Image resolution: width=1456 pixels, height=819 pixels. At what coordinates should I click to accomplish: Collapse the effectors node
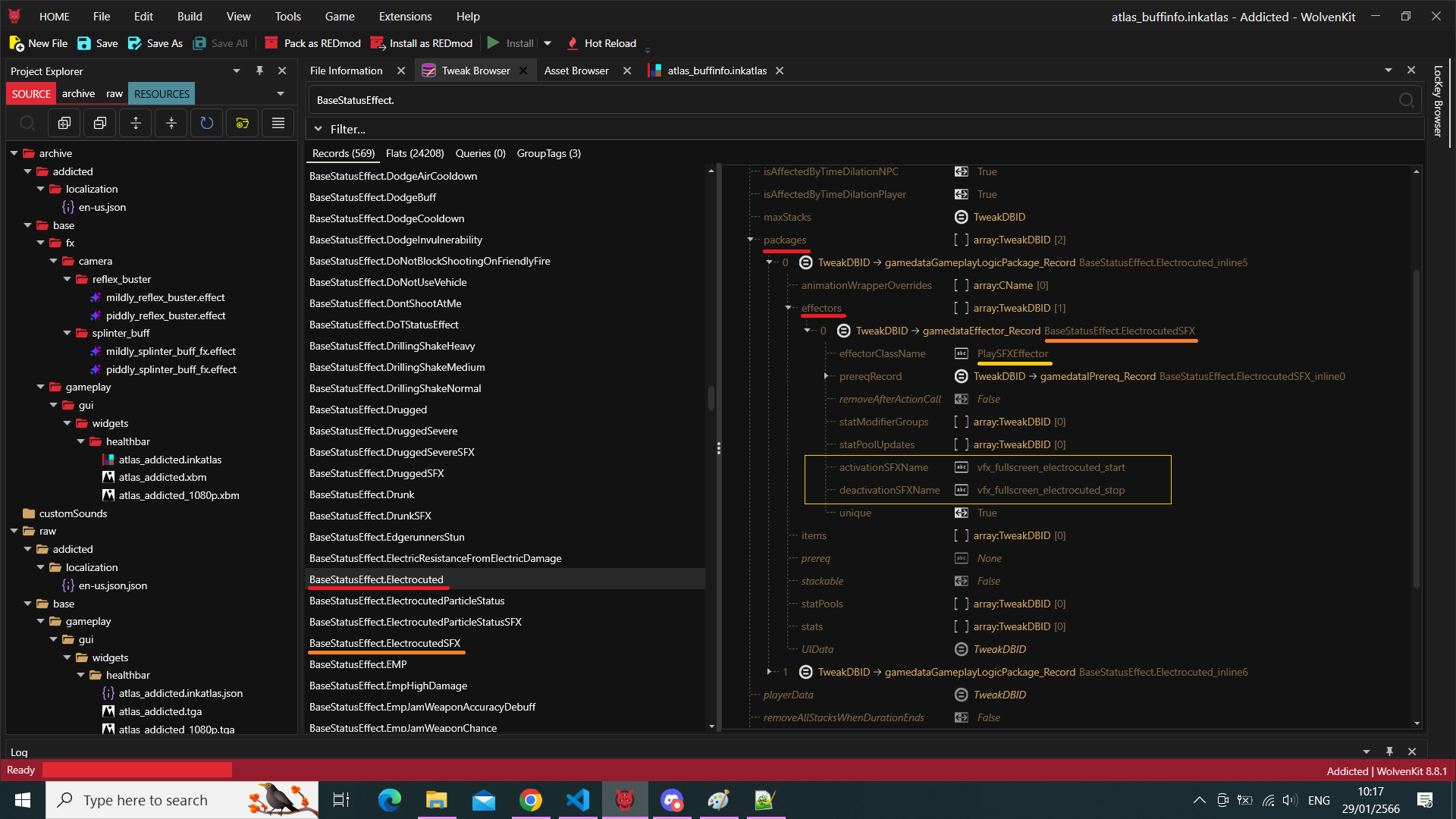788,308
